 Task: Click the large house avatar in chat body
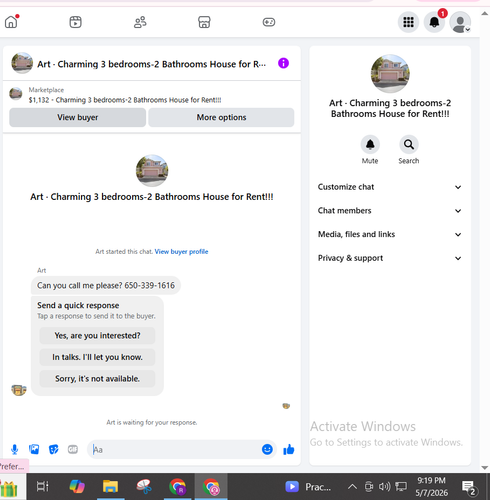(152, 171)
